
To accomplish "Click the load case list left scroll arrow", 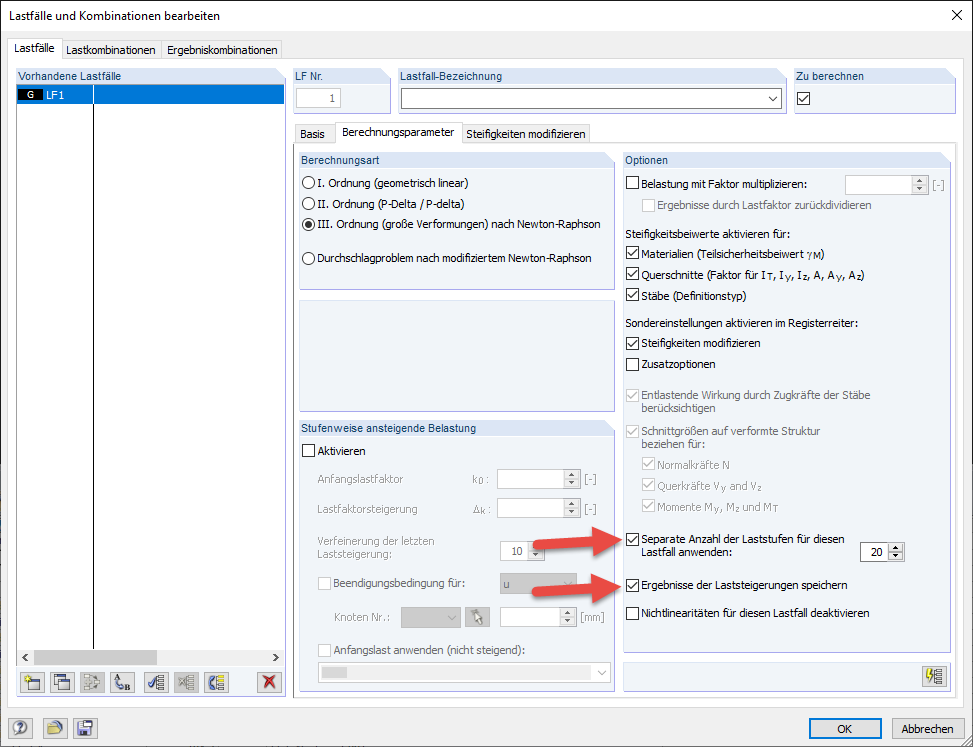I will [25, 657].
